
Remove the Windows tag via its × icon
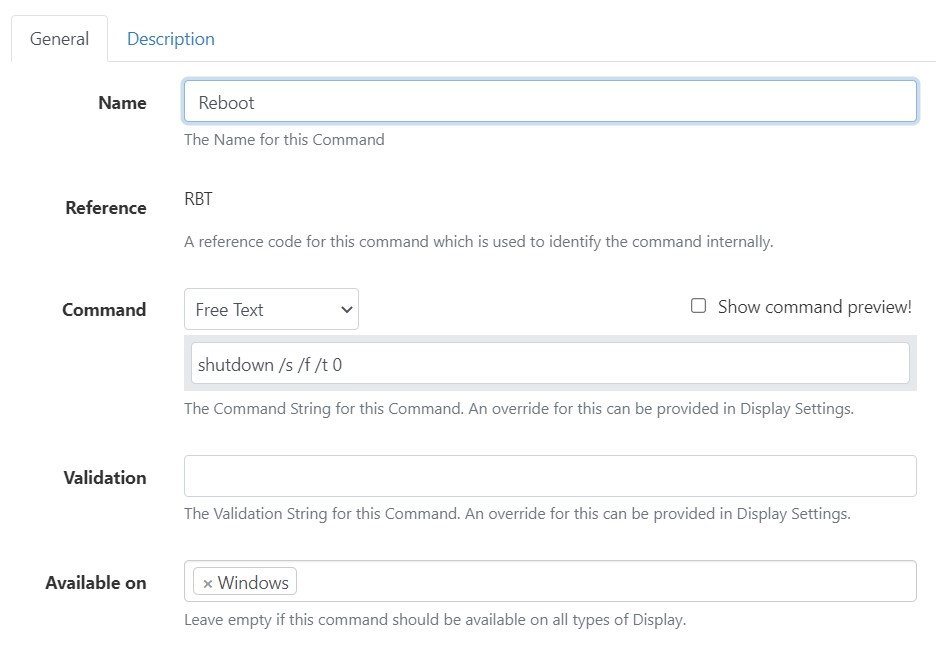pyautogui.click(x=207, y=583)
